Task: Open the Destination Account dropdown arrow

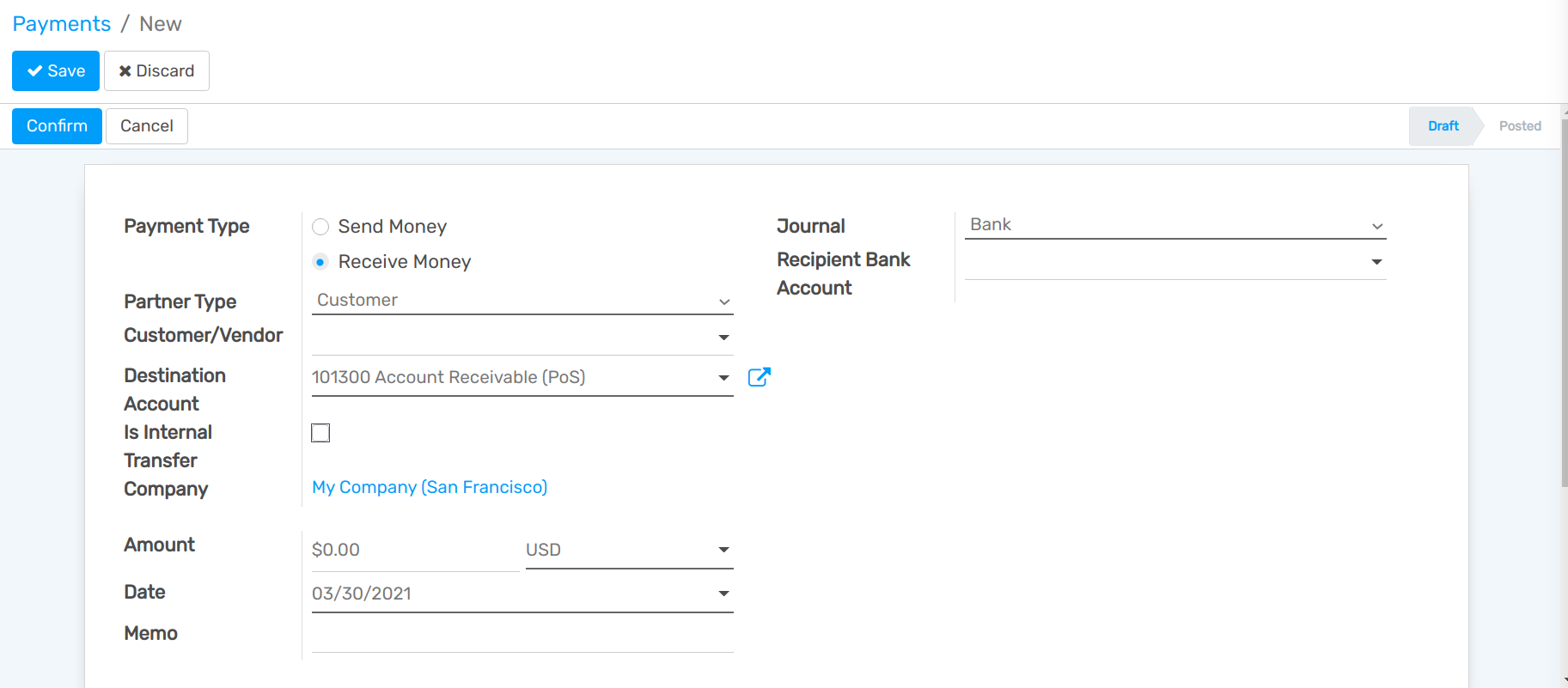Action: click(x=723, y=378)
